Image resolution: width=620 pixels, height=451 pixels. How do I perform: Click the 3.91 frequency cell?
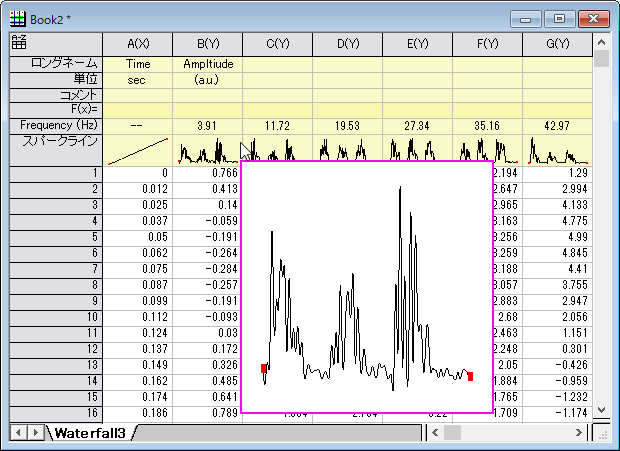tap(208, 126)
